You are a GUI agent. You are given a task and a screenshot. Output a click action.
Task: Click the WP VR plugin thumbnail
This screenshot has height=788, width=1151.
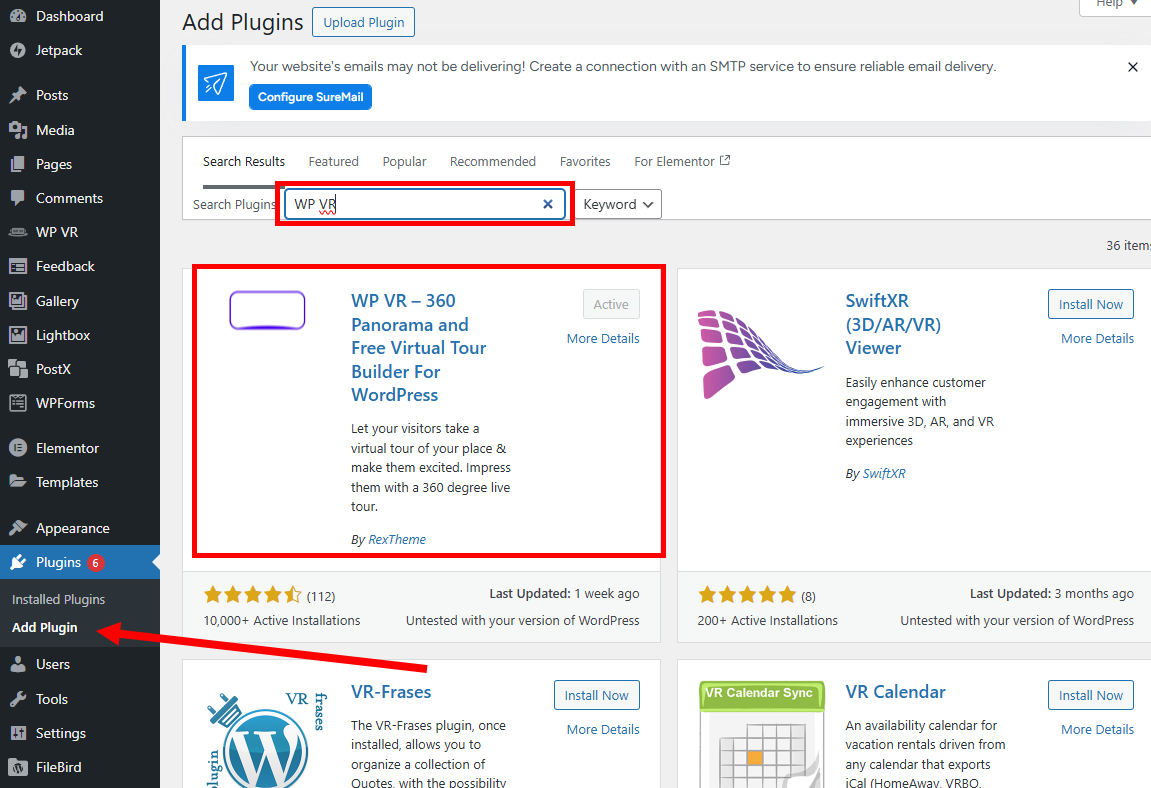click(x=267, y=310)
